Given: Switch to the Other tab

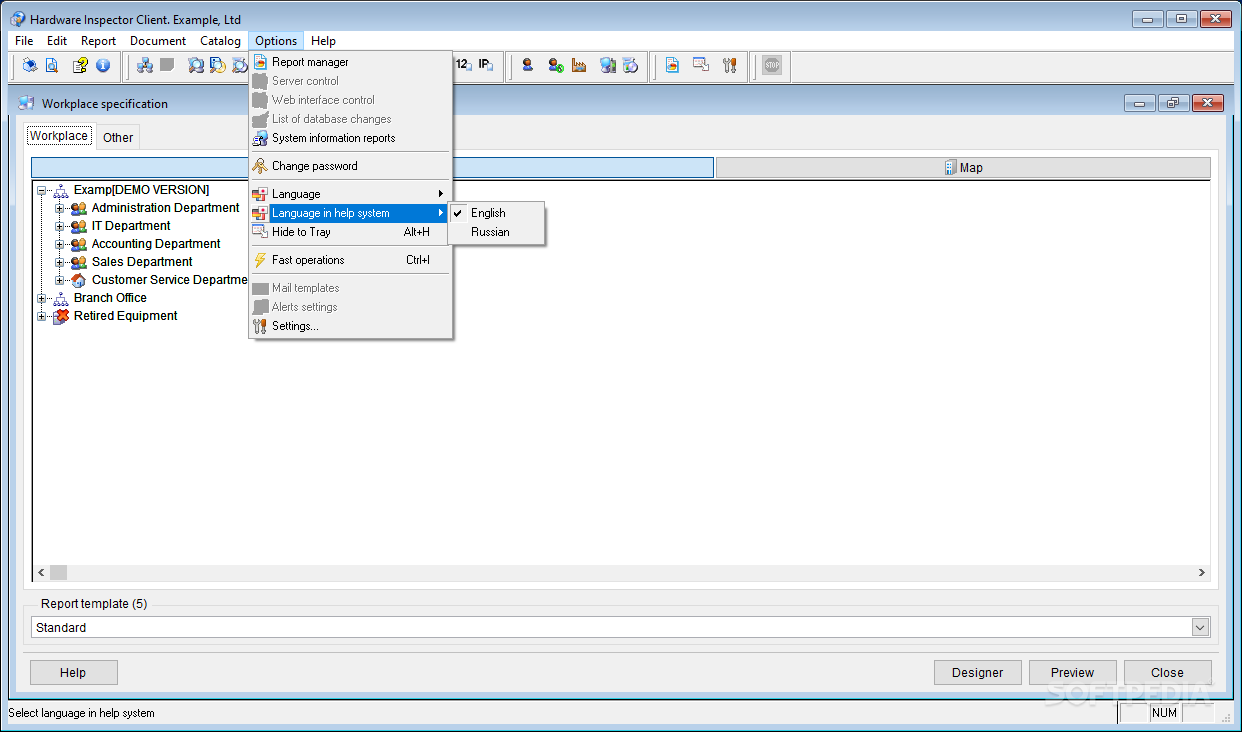Looking at the screenshot, I should tap(118, 138).
